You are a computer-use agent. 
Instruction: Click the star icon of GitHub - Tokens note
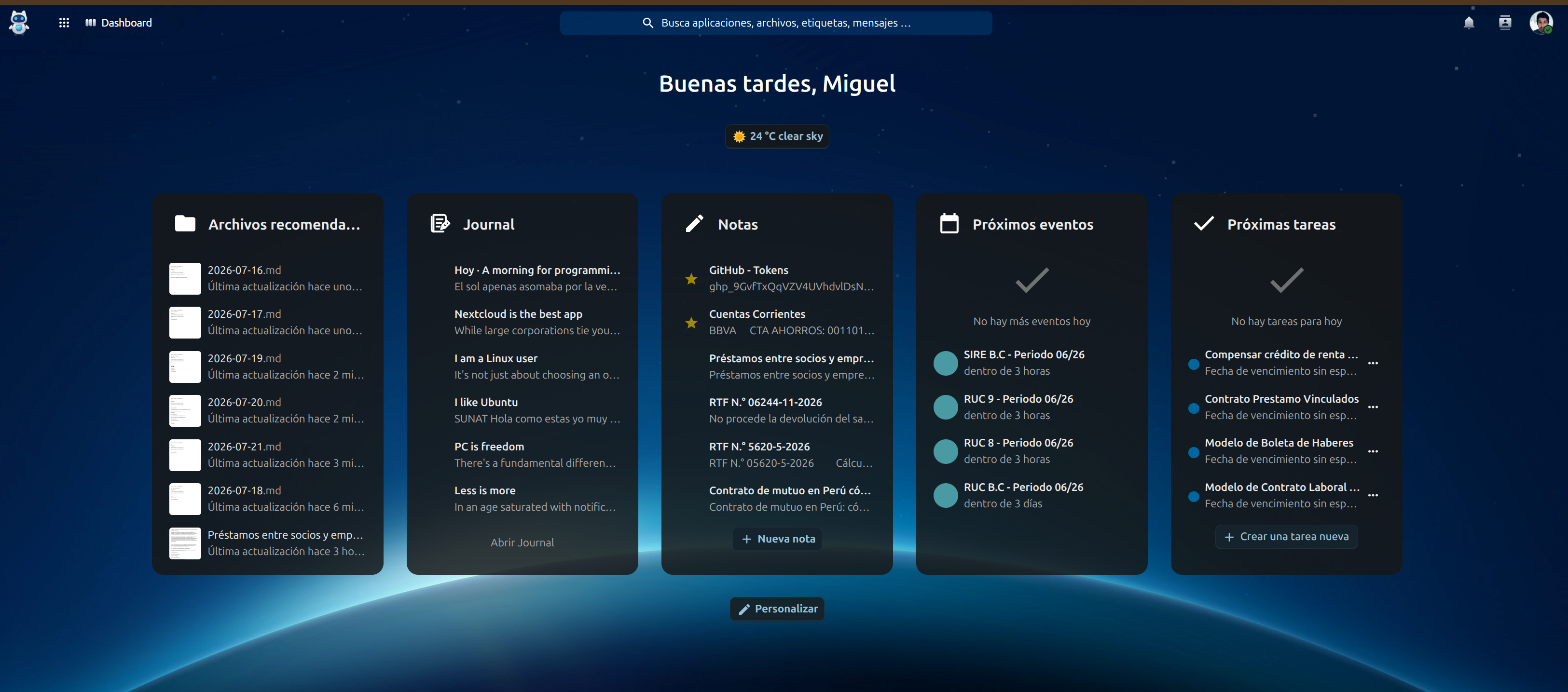691,279
